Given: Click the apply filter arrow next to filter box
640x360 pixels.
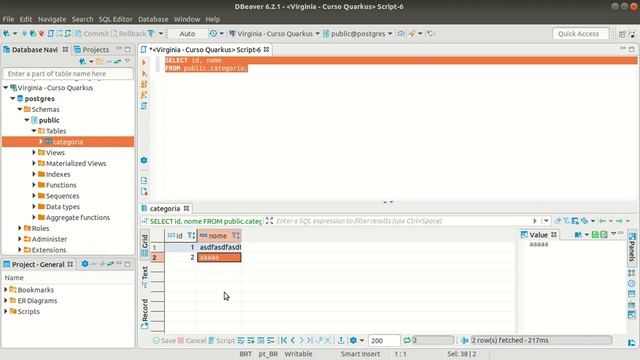Looking at the screenshot, I should tap(535, 221).
